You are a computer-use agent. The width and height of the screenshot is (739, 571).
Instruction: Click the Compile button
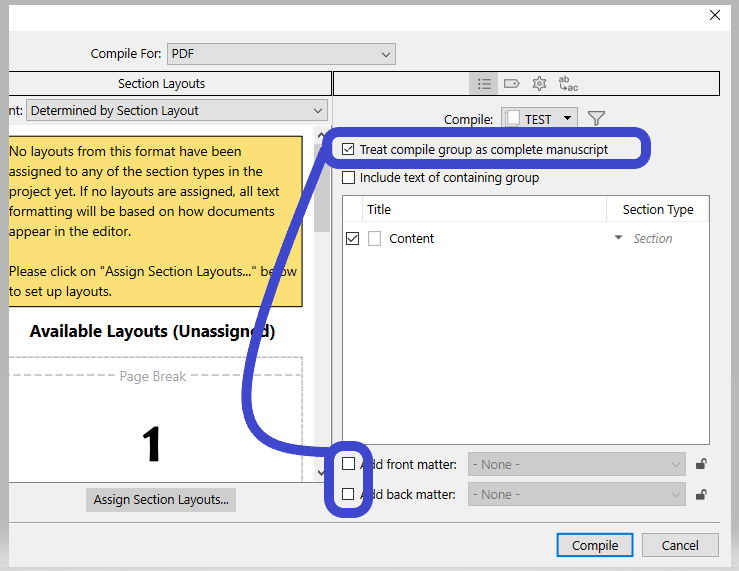pyautogui.click(x=595, y=545)
